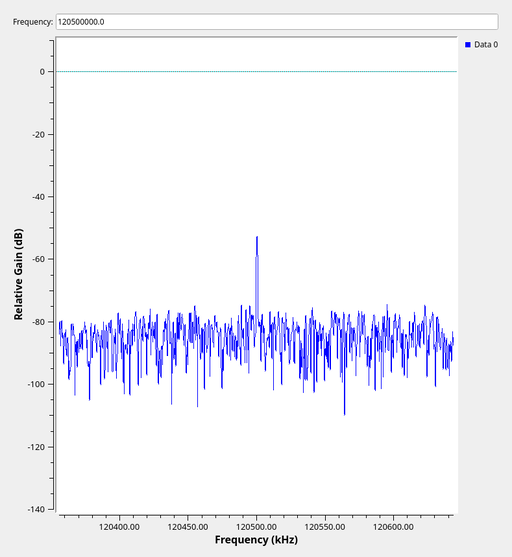
Task: Click the signal peak at 120500 kHz
Action: click(x=257, y=237)
